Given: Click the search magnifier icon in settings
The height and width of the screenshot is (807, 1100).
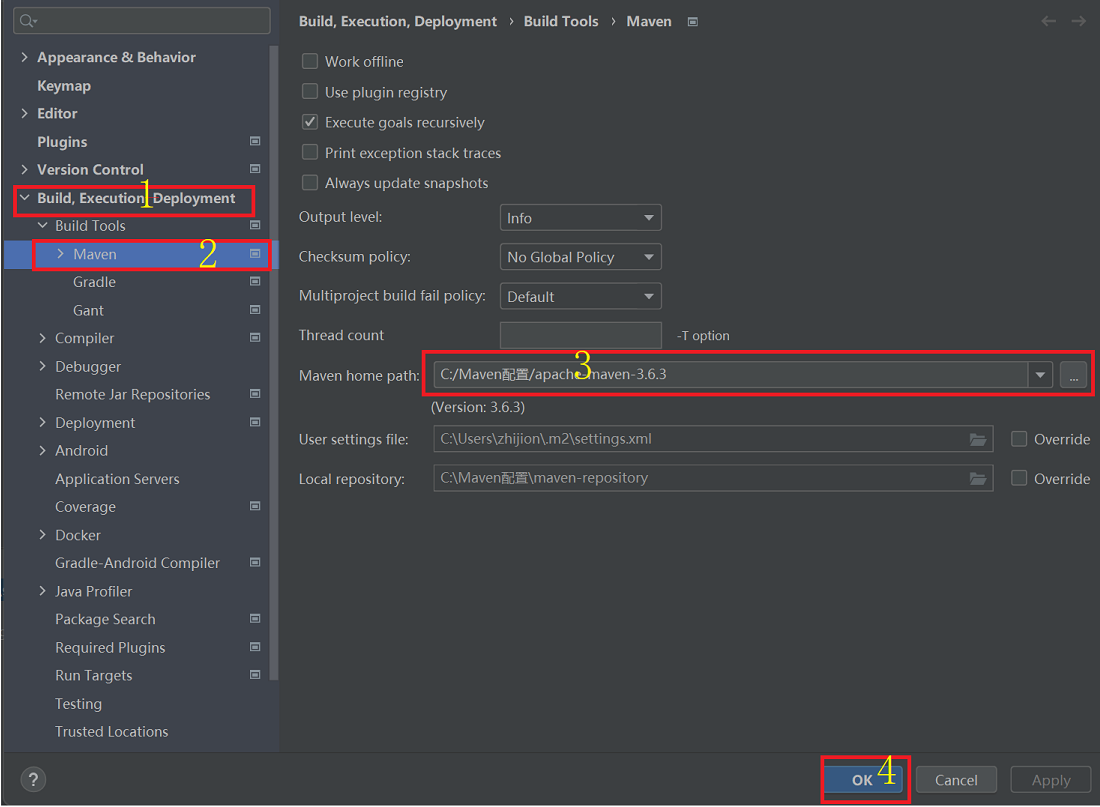Looking at the screenshot, I should click(x=27, y=21).
